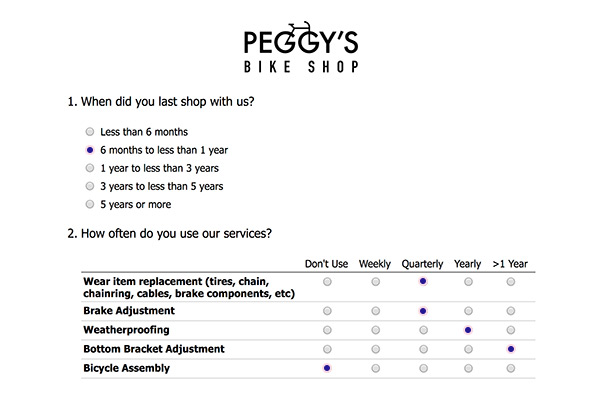This screenshot has height=400, width=600.
Task: Pick '3 years to less than 5 years'
Action: click(91, 186)
